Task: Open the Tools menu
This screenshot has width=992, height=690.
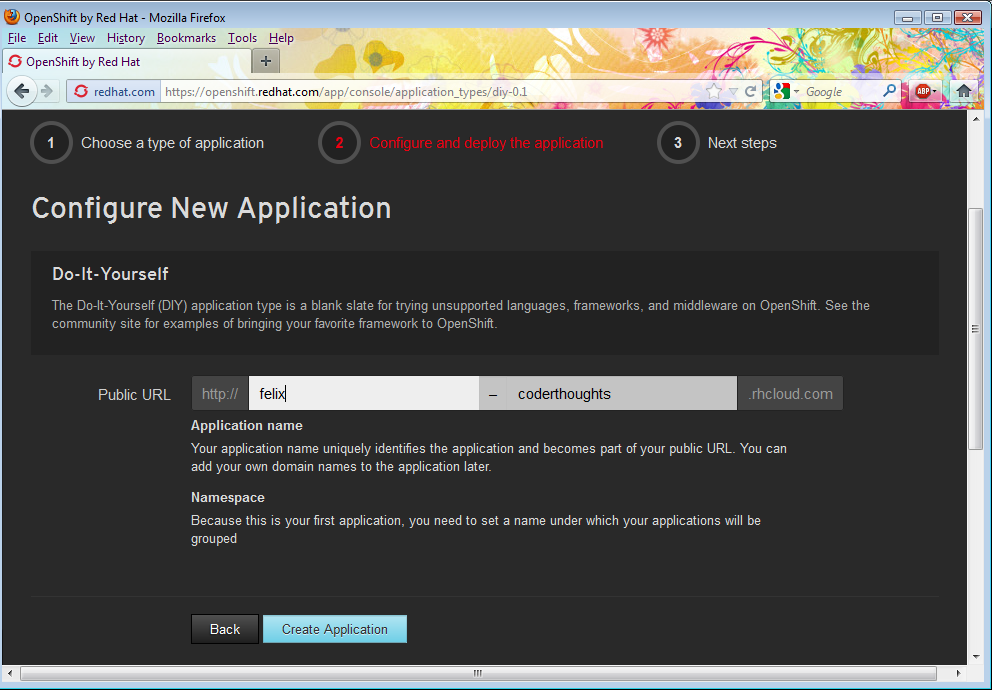Action: click(x=242, y=38)
